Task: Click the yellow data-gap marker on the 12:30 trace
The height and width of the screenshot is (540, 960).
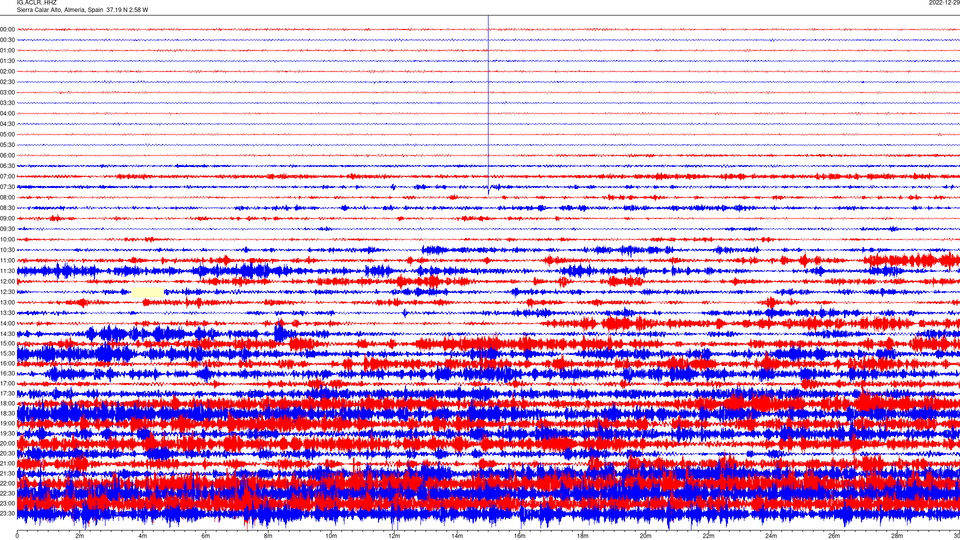Action: (x=148, y=293)
